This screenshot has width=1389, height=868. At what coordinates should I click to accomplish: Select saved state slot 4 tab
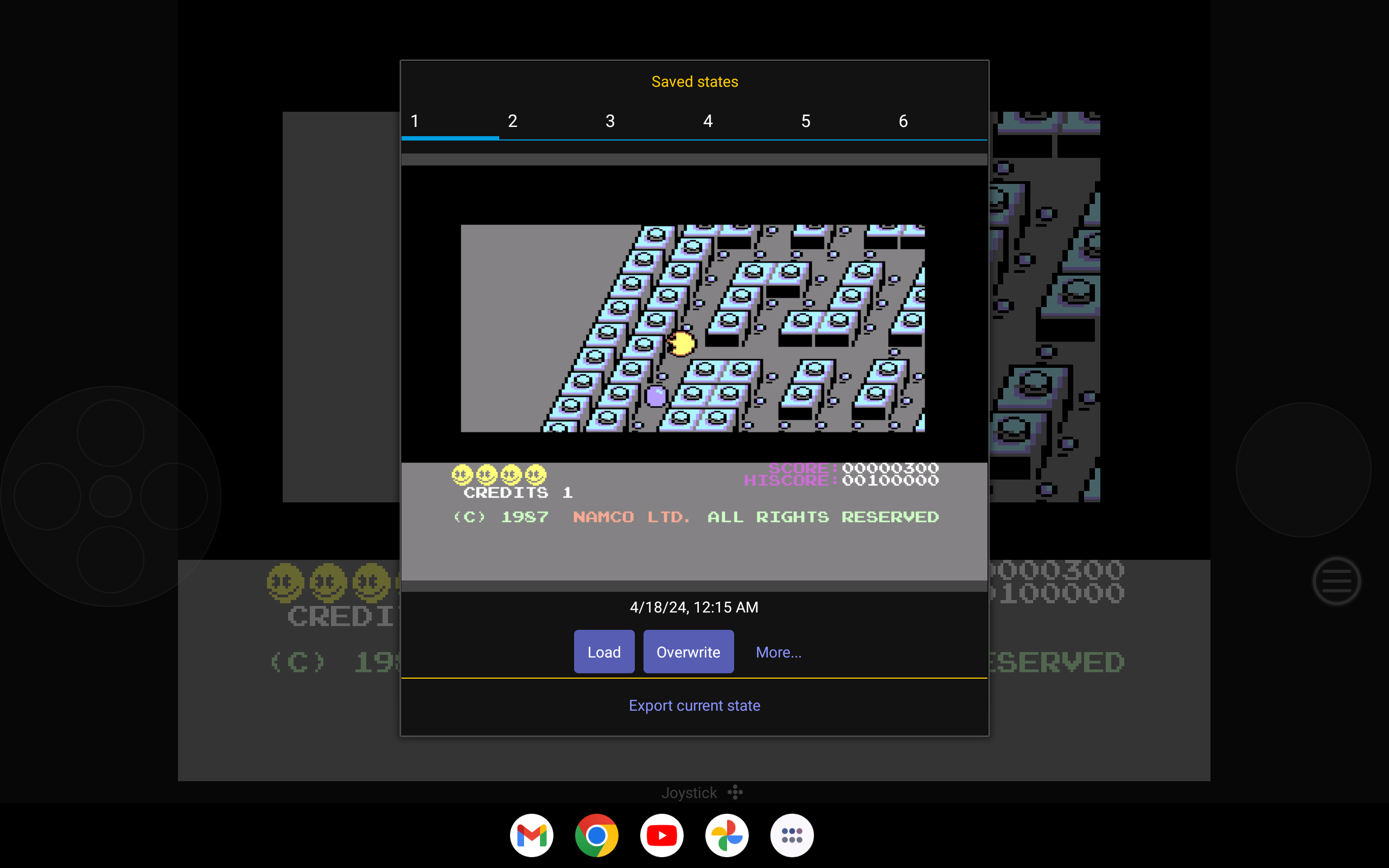(708, 121)
